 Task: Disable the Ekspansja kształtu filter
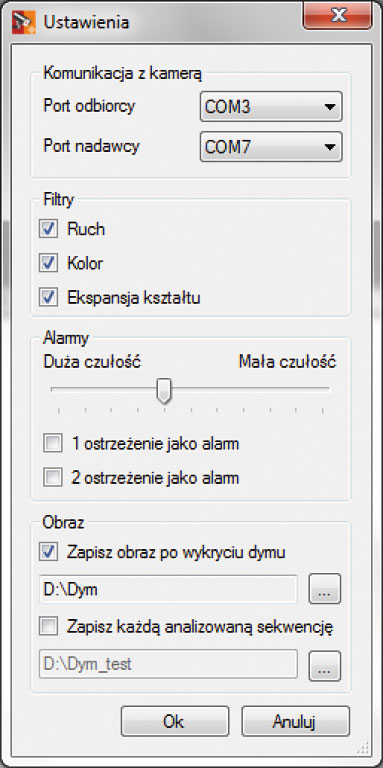[48, 298]
